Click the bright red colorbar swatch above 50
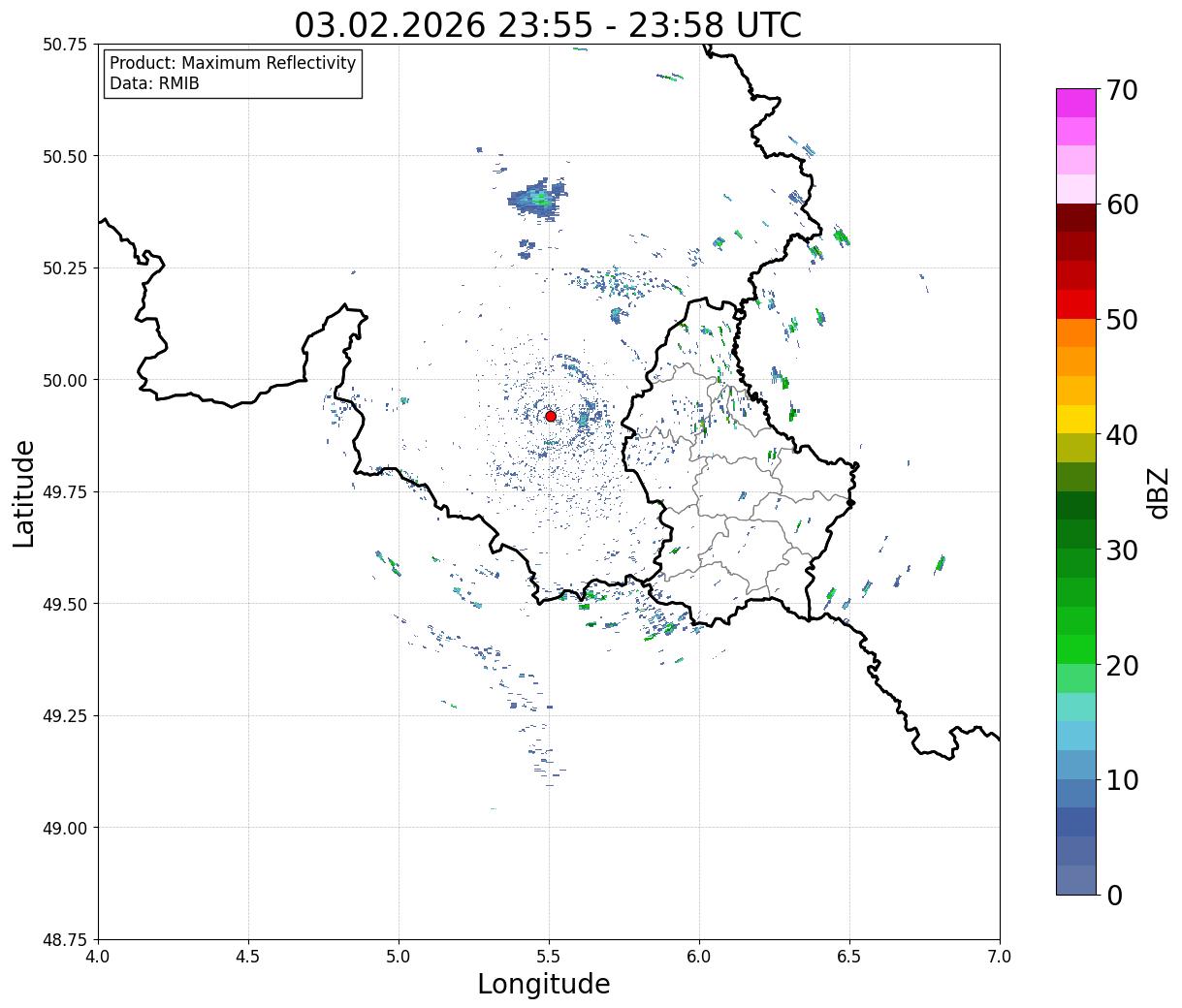 1076,304
